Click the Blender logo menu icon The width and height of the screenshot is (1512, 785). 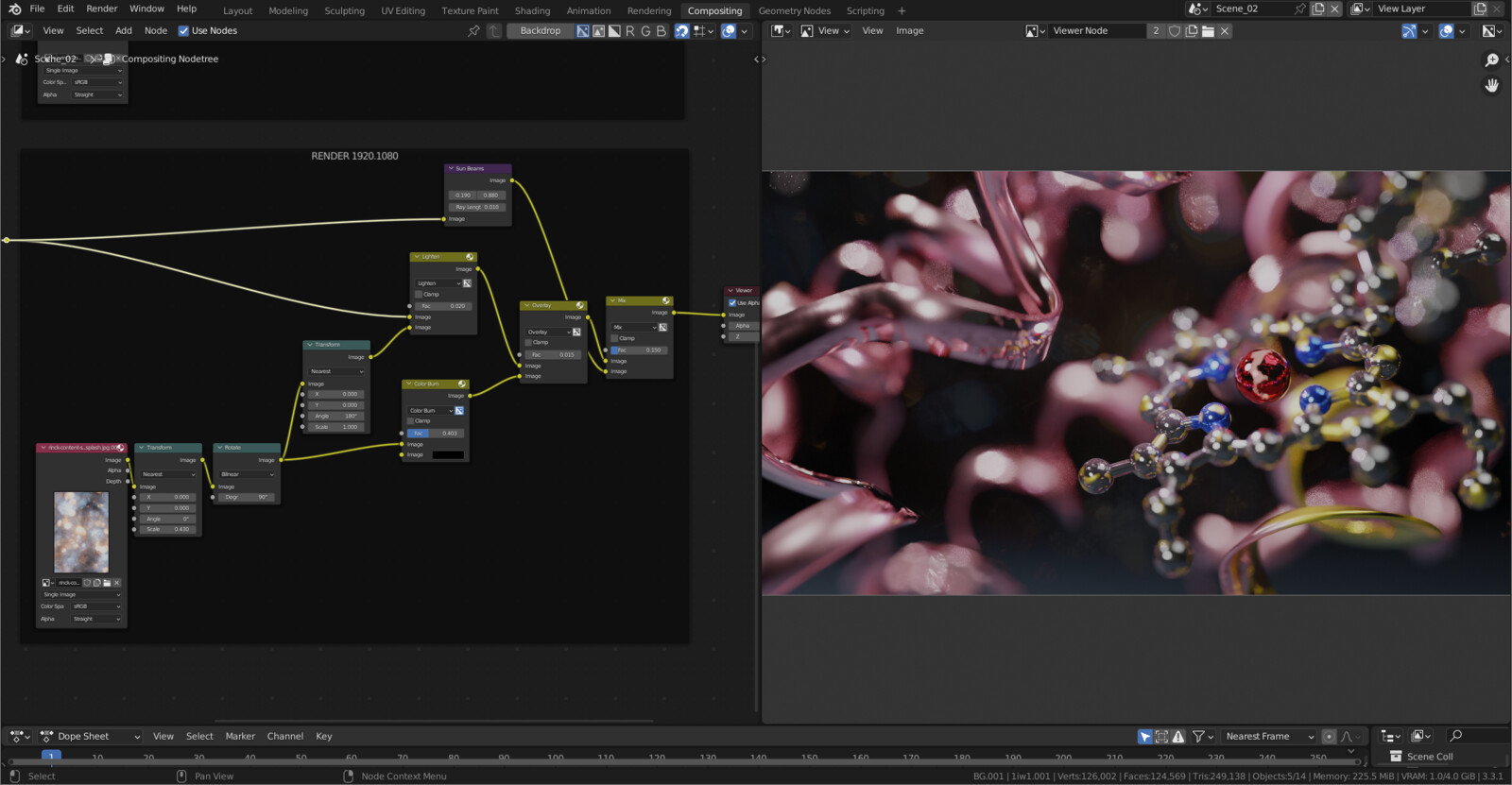14,9
